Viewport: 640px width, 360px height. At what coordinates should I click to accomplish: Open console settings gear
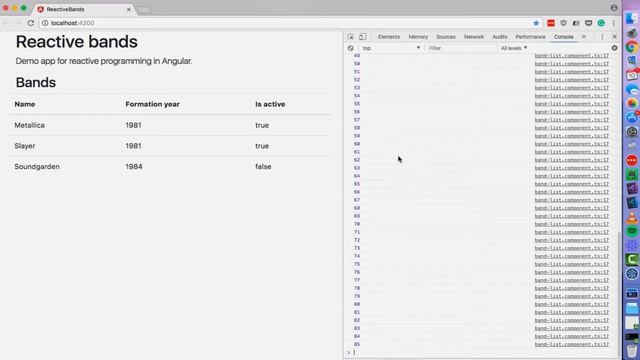pos(614,48)
